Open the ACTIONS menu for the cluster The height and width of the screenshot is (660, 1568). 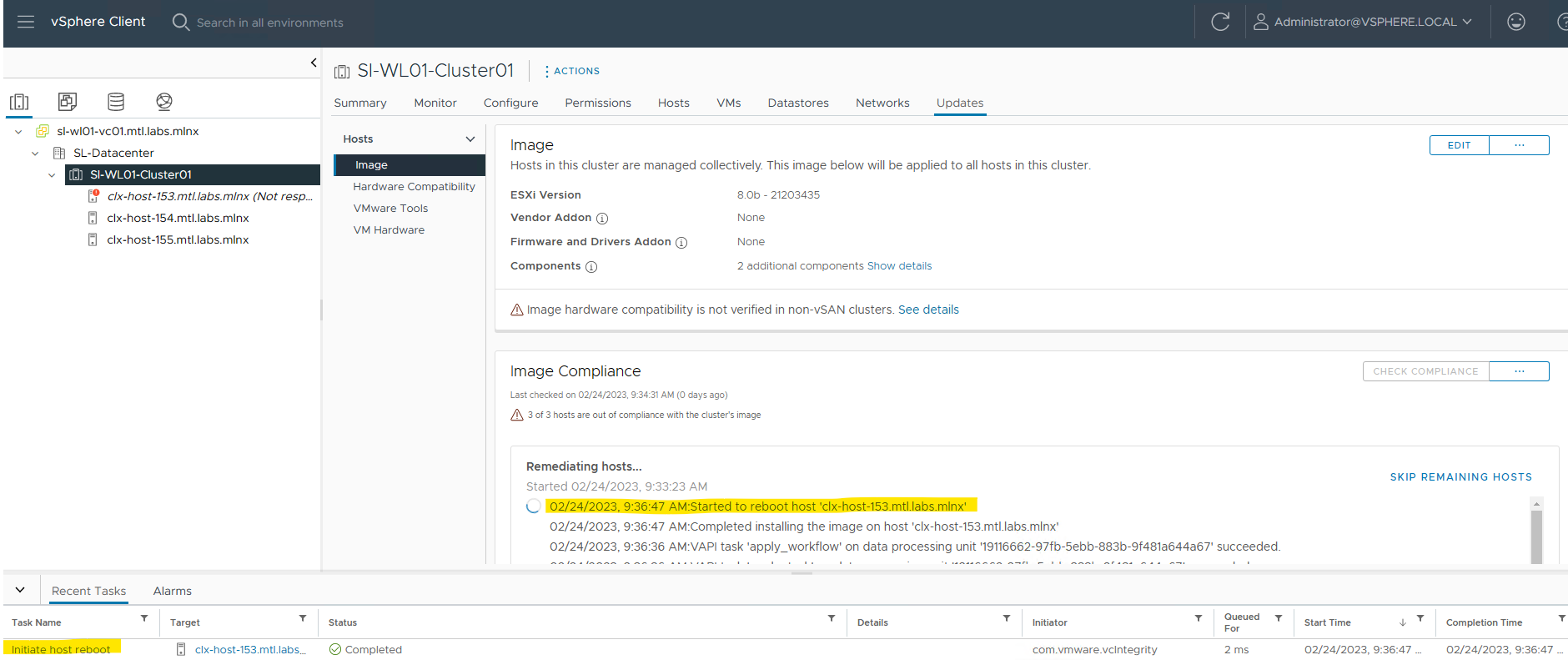pos(572,71)
